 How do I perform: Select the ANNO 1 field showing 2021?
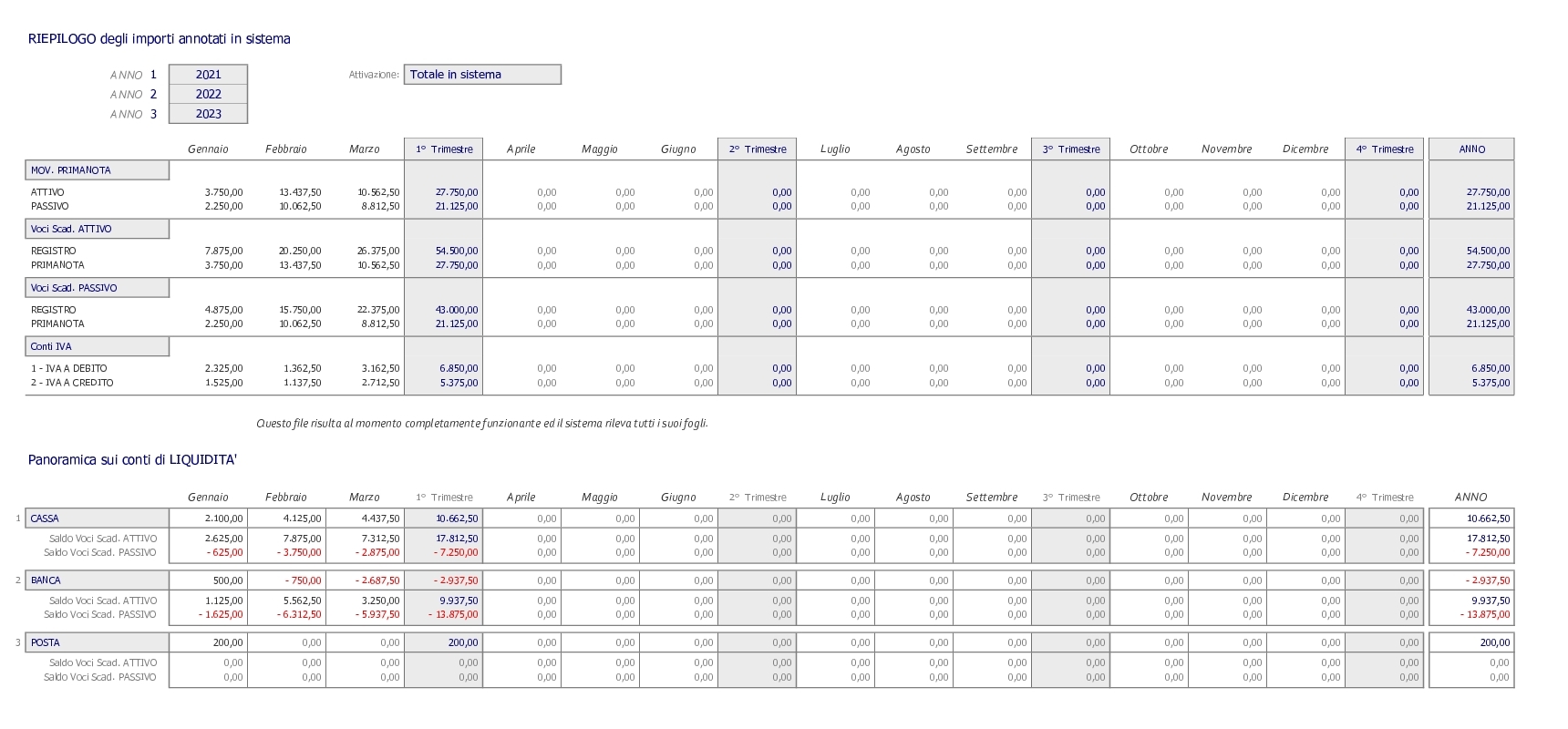tap(209, 75)
